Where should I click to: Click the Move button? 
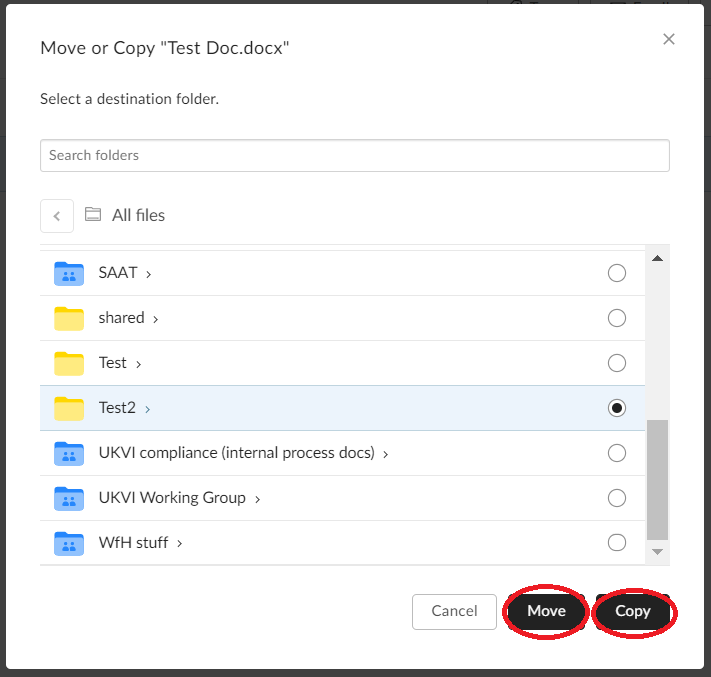[x=546, y=611]
